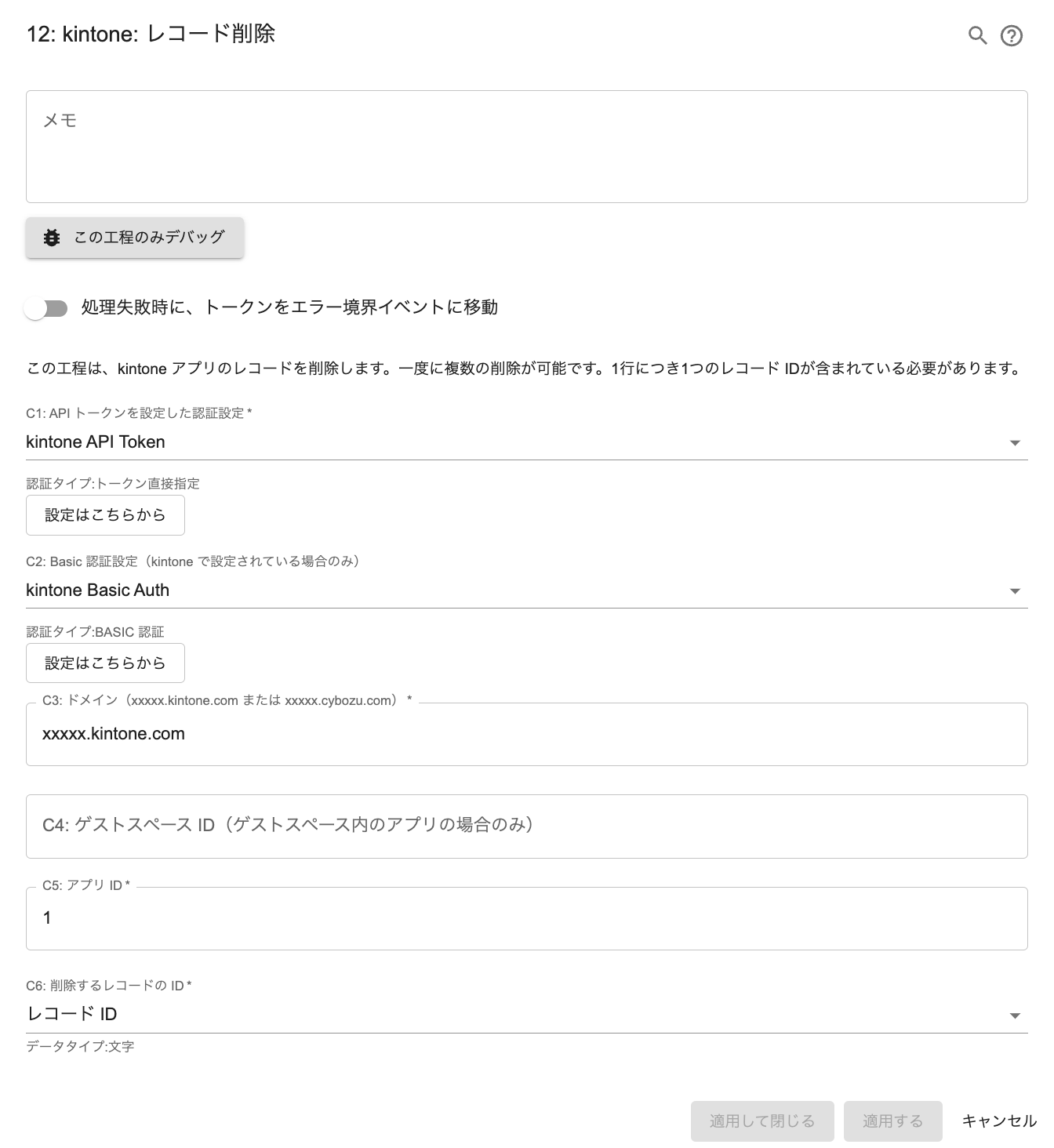Viewport: 1054px width, 1148px height.
Task: Click この工程のみデバッグ button
Action: pos(135,238)
